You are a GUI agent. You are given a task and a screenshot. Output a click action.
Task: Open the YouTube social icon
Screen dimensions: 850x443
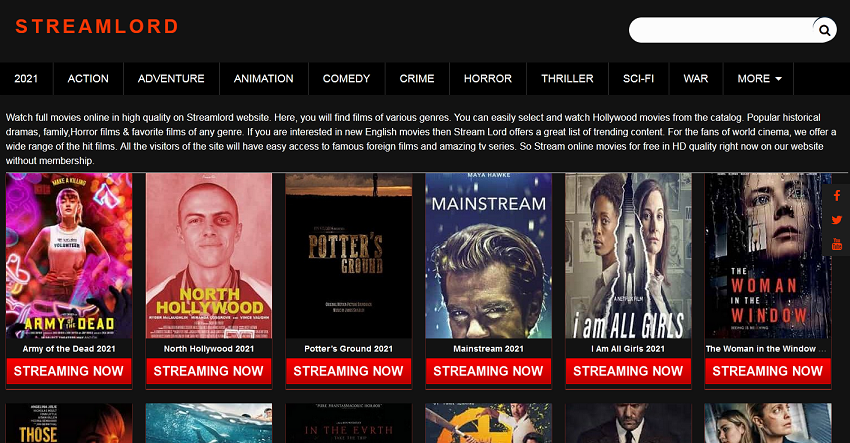[x=837, y=244]
